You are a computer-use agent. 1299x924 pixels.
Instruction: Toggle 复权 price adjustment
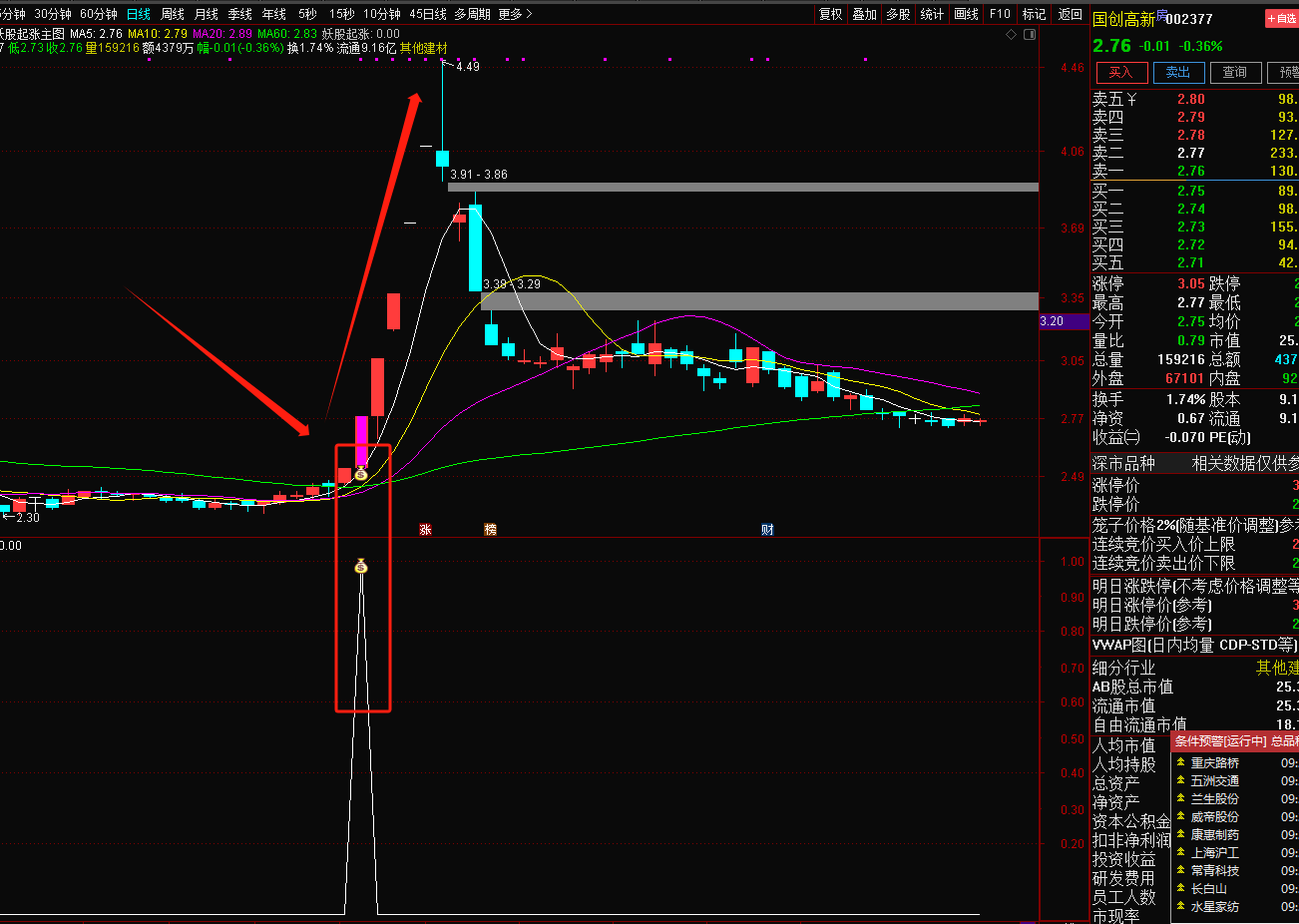[830, 14]
